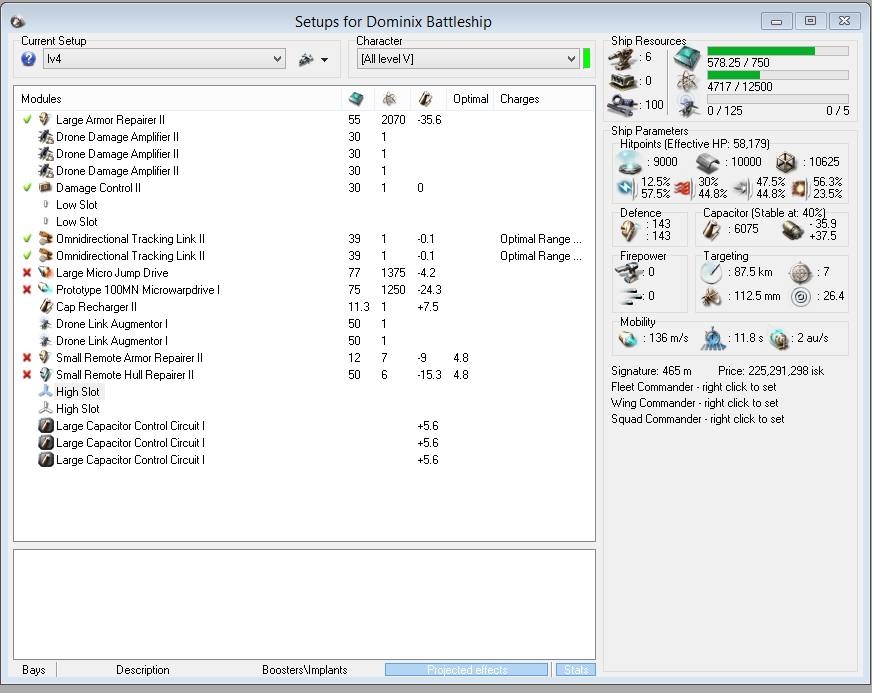Viewport: 872px width, 693px height.
Task: Open the Bays tab
Action: tap(34, 670)
